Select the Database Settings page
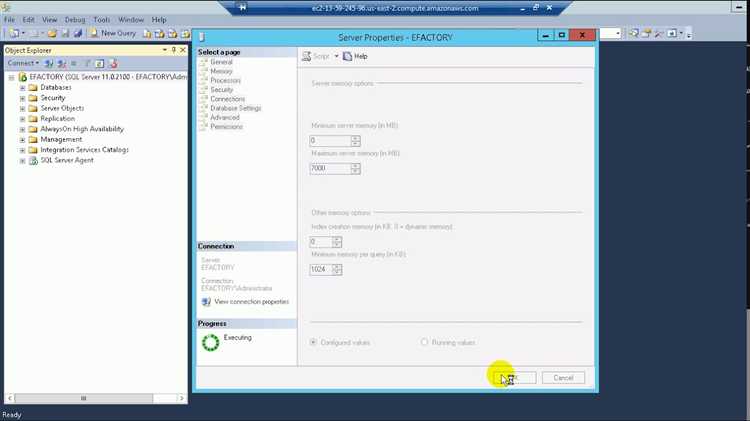 coord(236,108)
